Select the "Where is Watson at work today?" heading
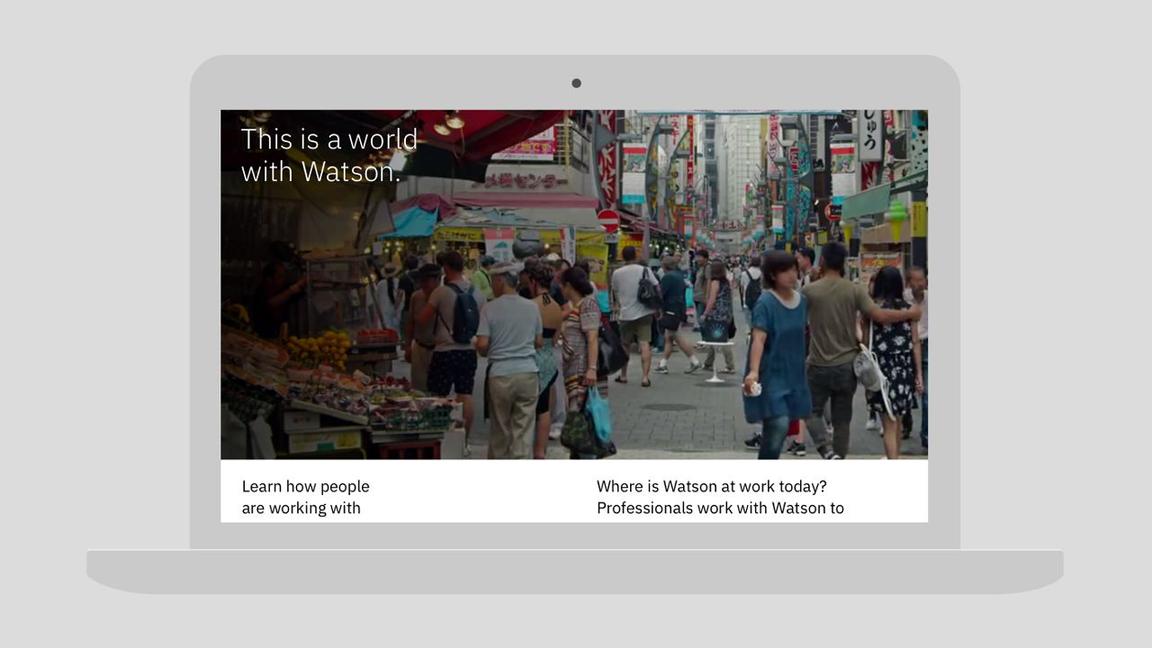This screenshot has height=648, width=1152. click(x=711, y=486)
